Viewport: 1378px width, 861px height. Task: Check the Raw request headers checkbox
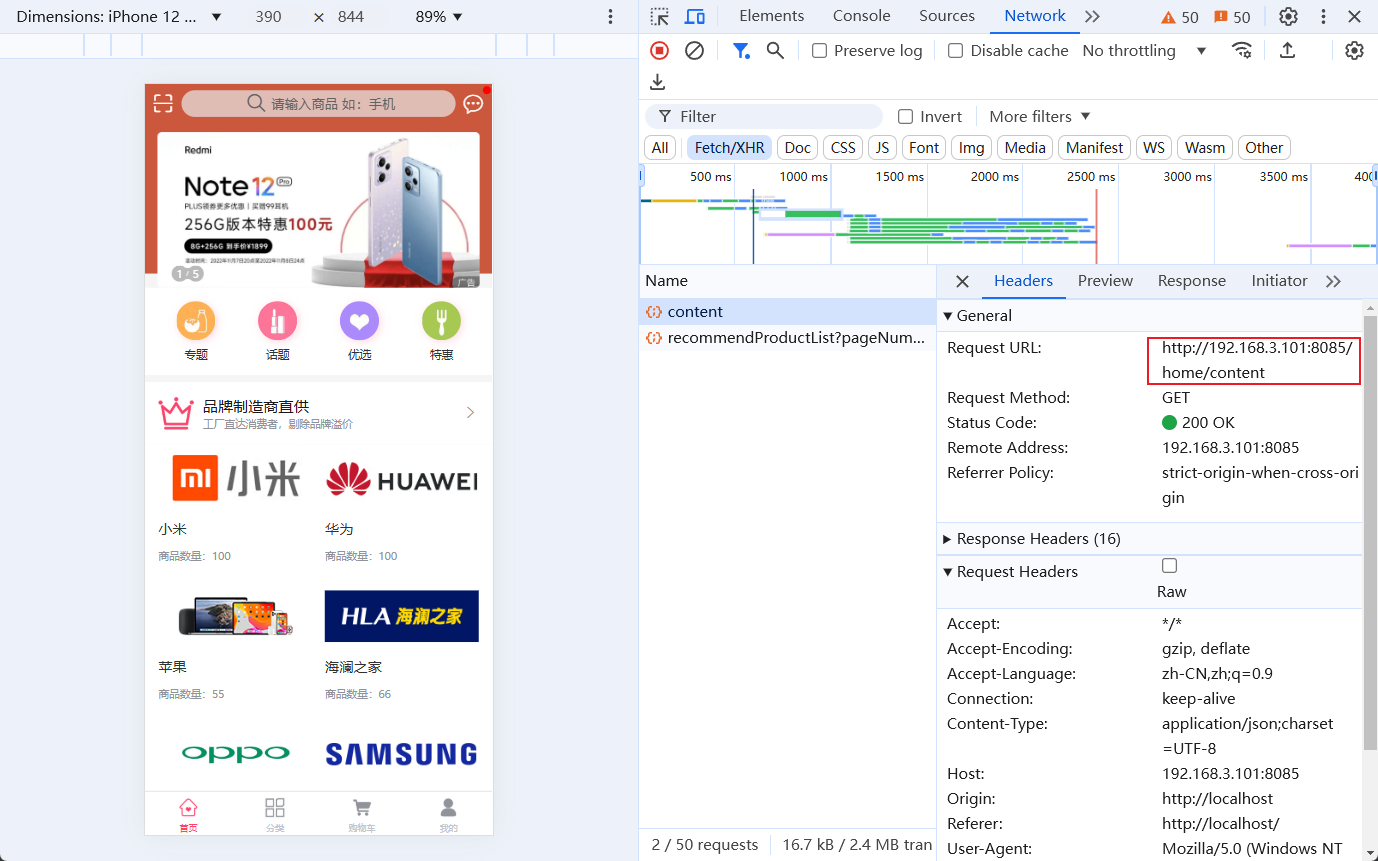click(x=1169, y=566)
